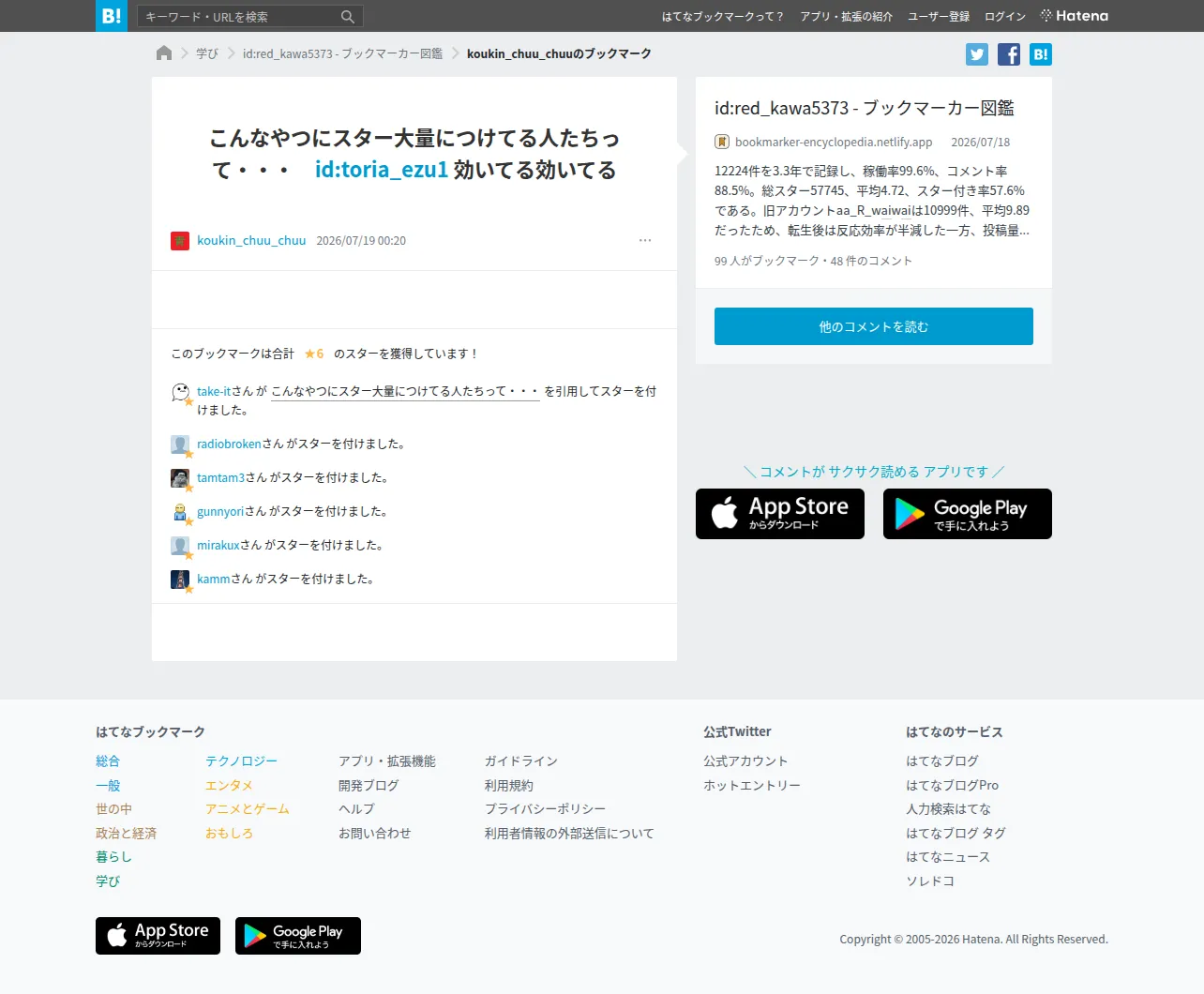Click the search magnifier icon
Viewport: 1204px width, 994px height.
348,17
